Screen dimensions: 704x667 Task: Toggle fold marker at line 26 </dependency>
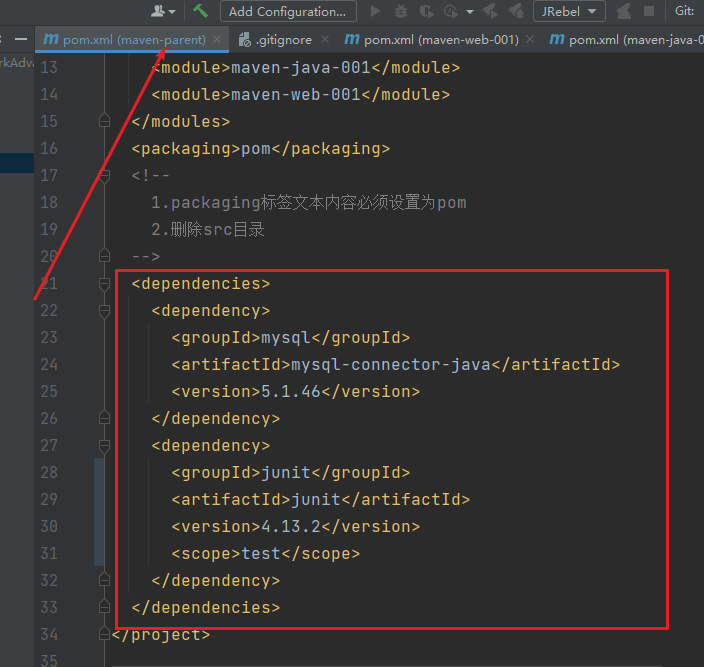(x=104, y=418)
